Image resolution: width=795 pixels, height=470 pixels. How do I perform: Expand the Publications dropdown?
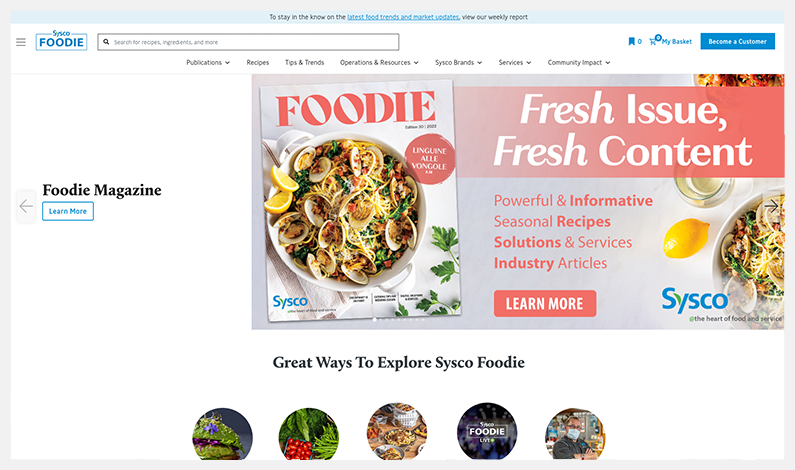(208, 63)
